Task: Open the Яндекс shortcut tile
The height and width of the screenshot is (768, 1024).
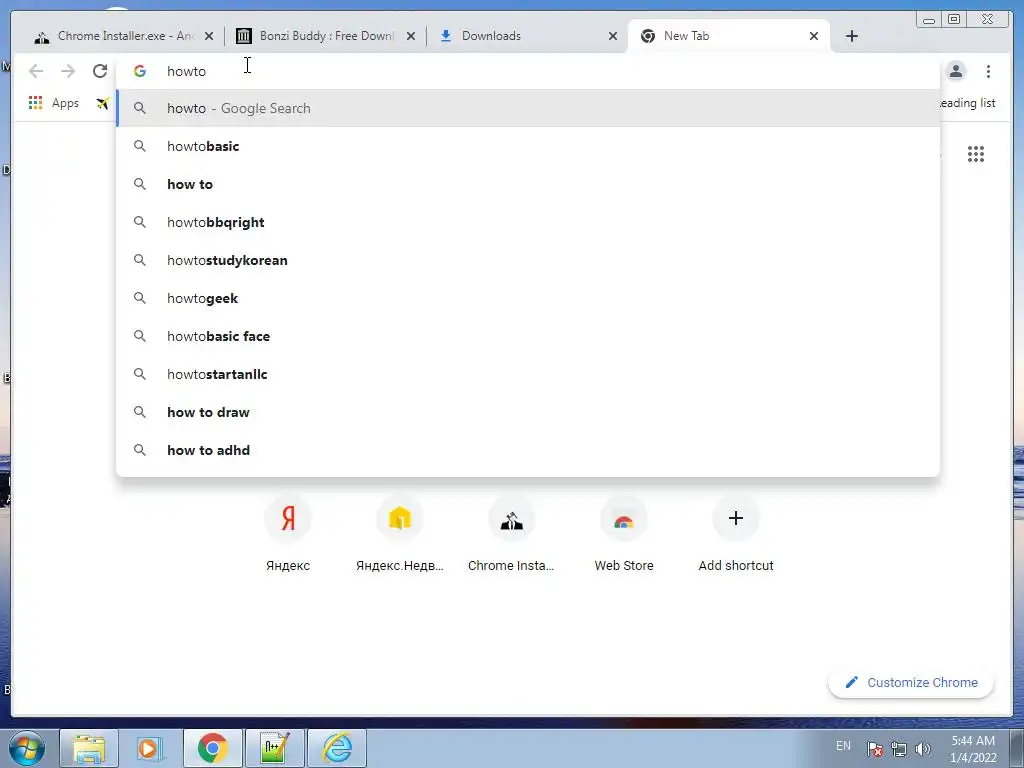Action: click(x=288, y=534)
